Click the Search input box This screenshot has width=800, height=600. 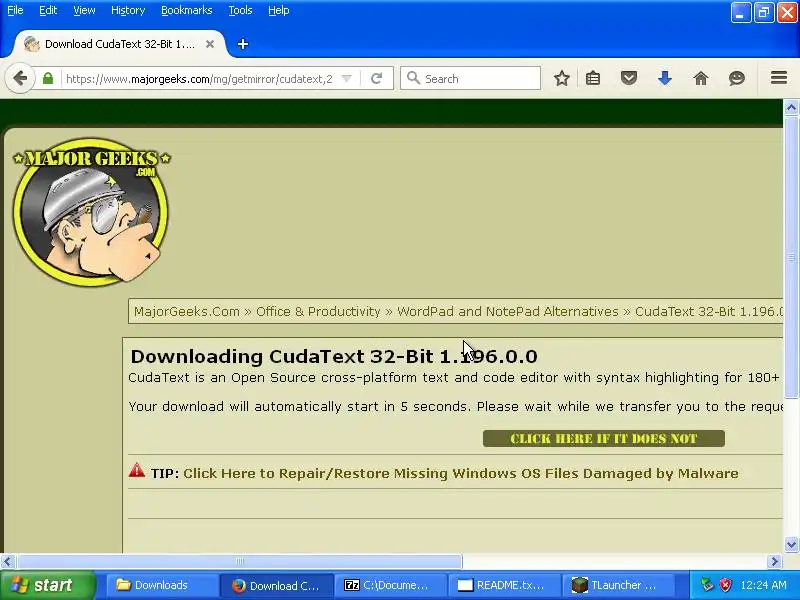[x=470, y=79]
